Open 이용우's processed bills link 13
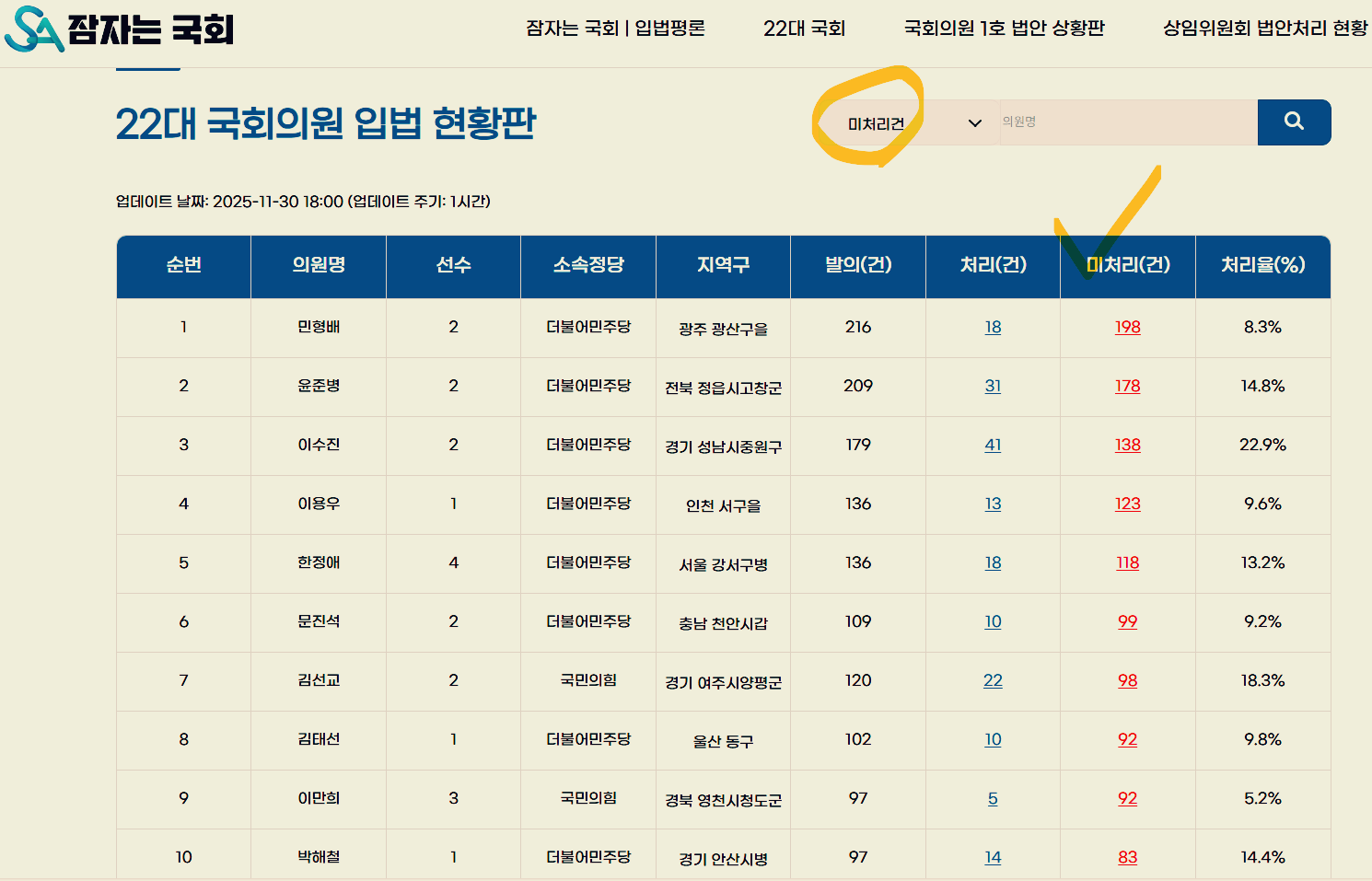 coord(993,504)
